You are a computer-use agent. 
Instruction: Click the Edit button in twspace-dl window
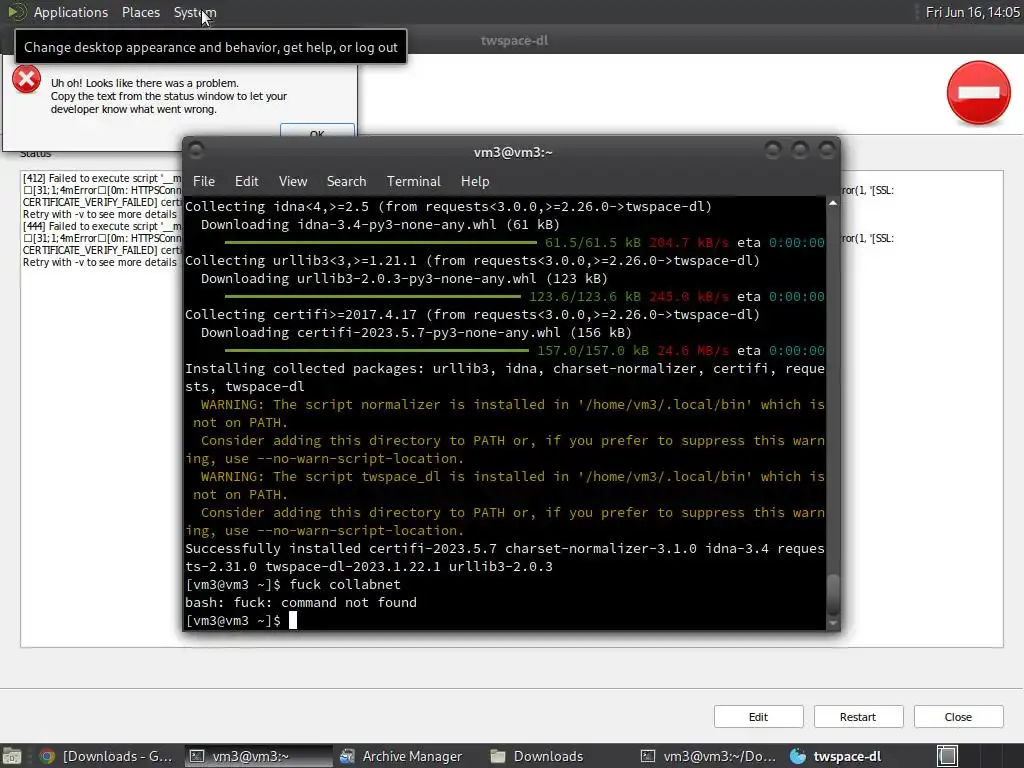tap(758, 717)
